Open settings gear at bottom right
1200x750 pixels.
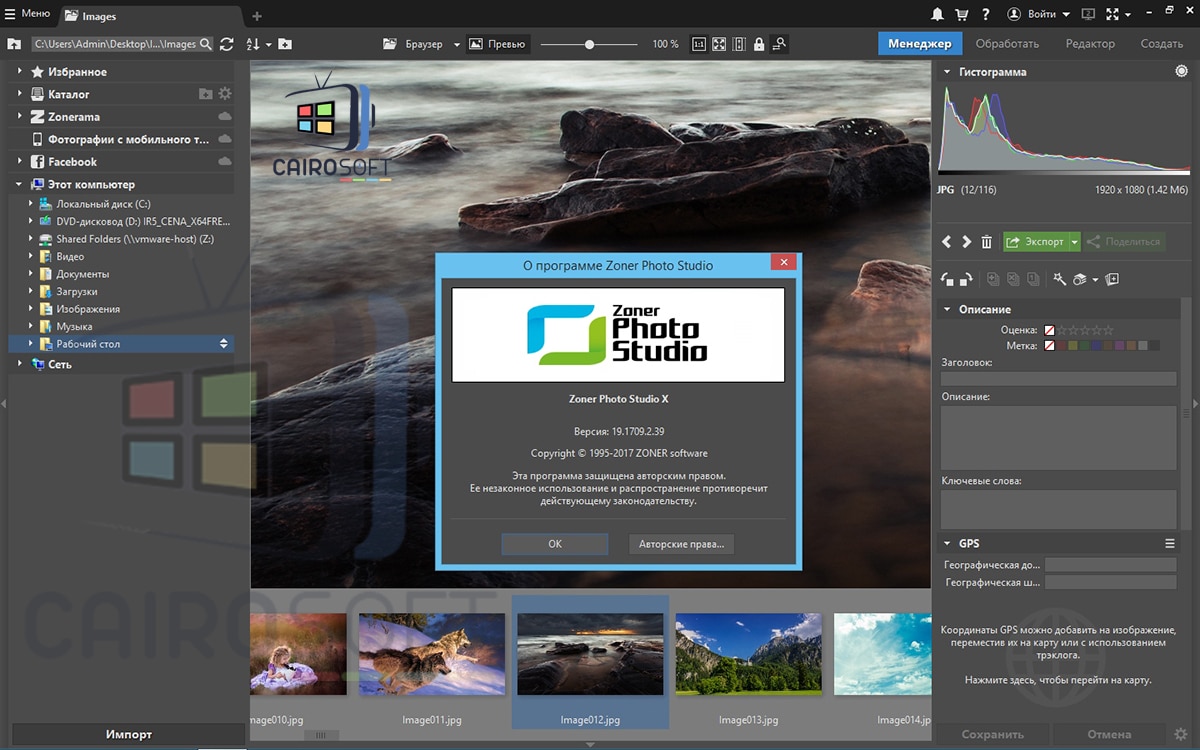click(x=1181, y=734)
